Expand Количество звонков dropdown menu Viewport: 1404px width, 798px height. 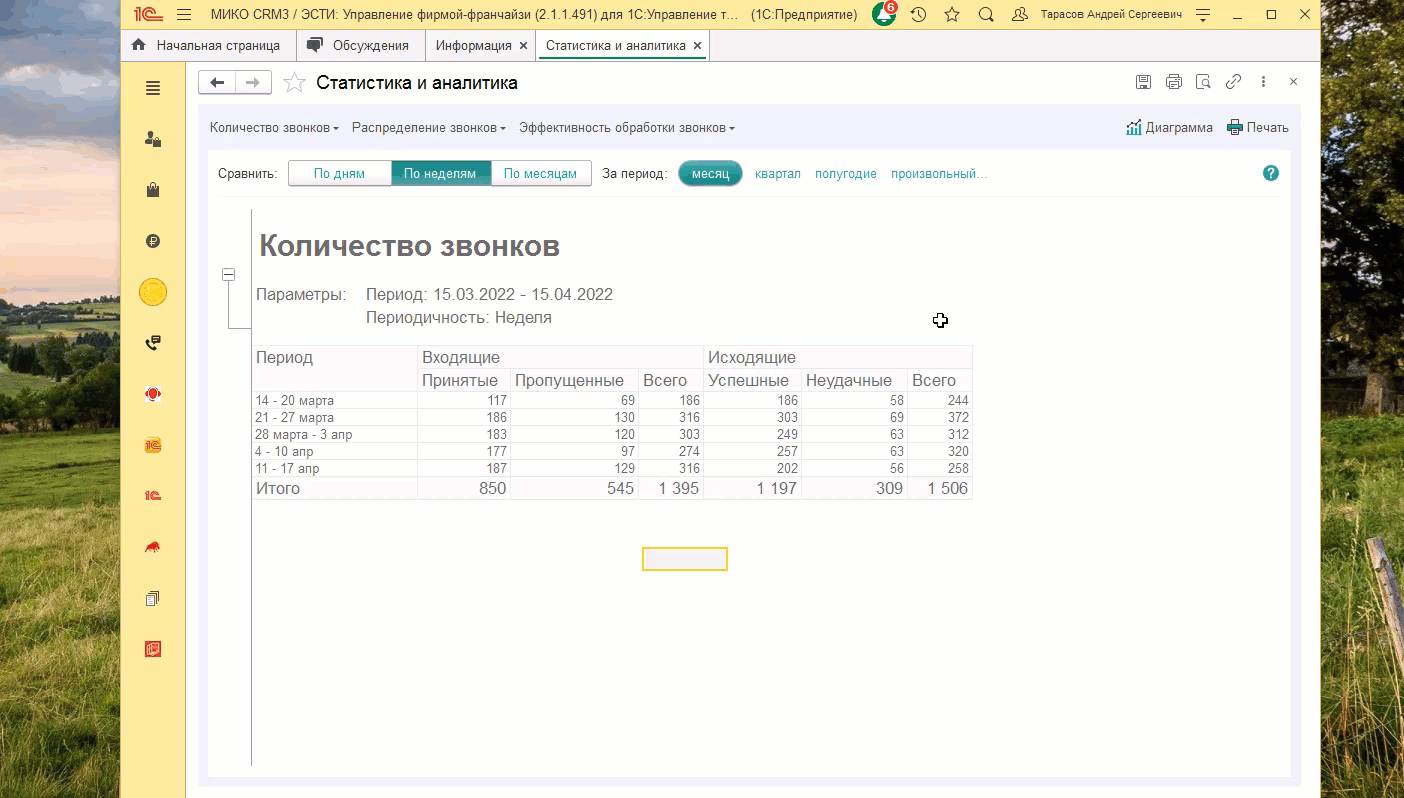tap(274, 128)
